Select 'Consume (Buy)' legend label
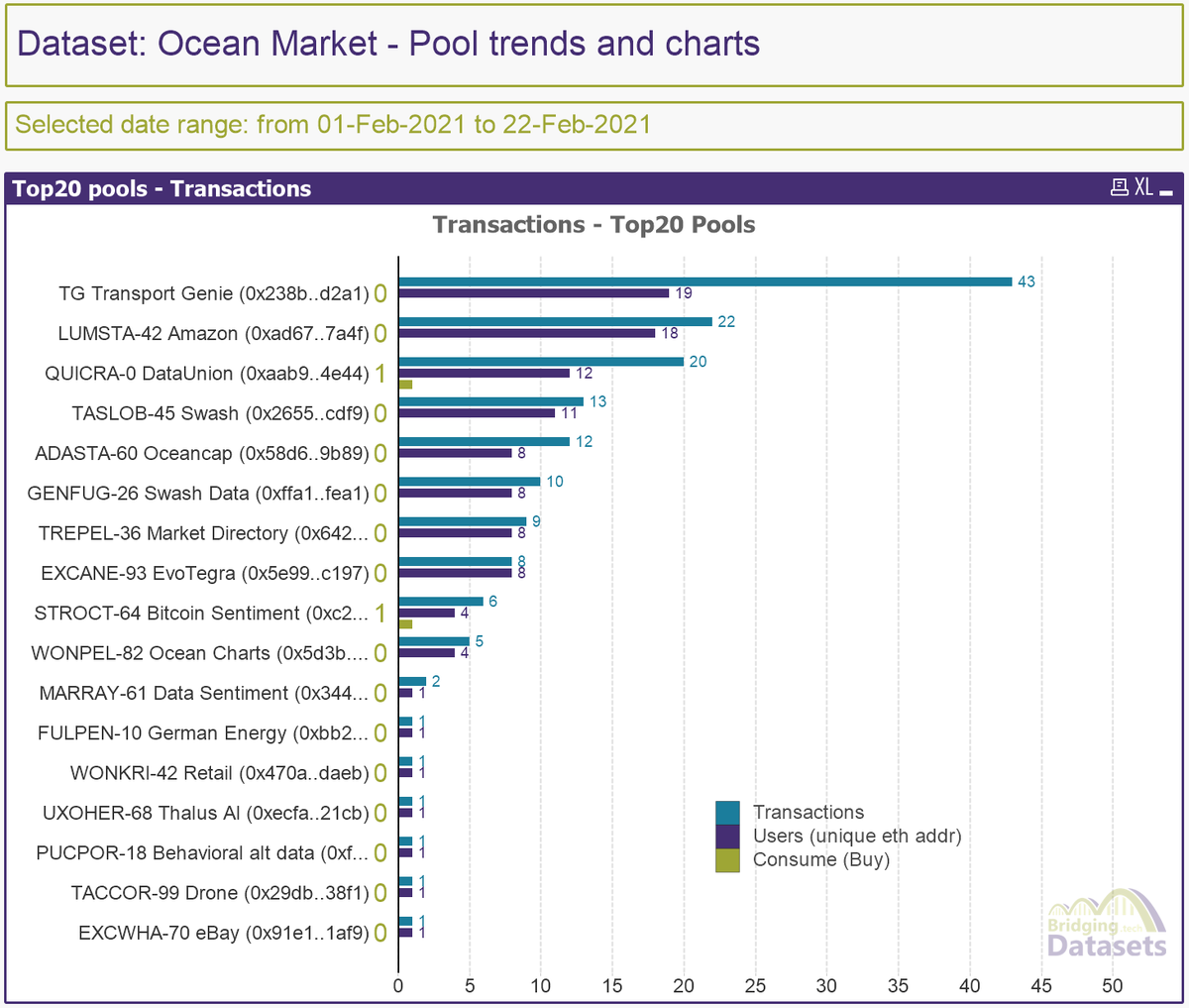 point(821,860)
